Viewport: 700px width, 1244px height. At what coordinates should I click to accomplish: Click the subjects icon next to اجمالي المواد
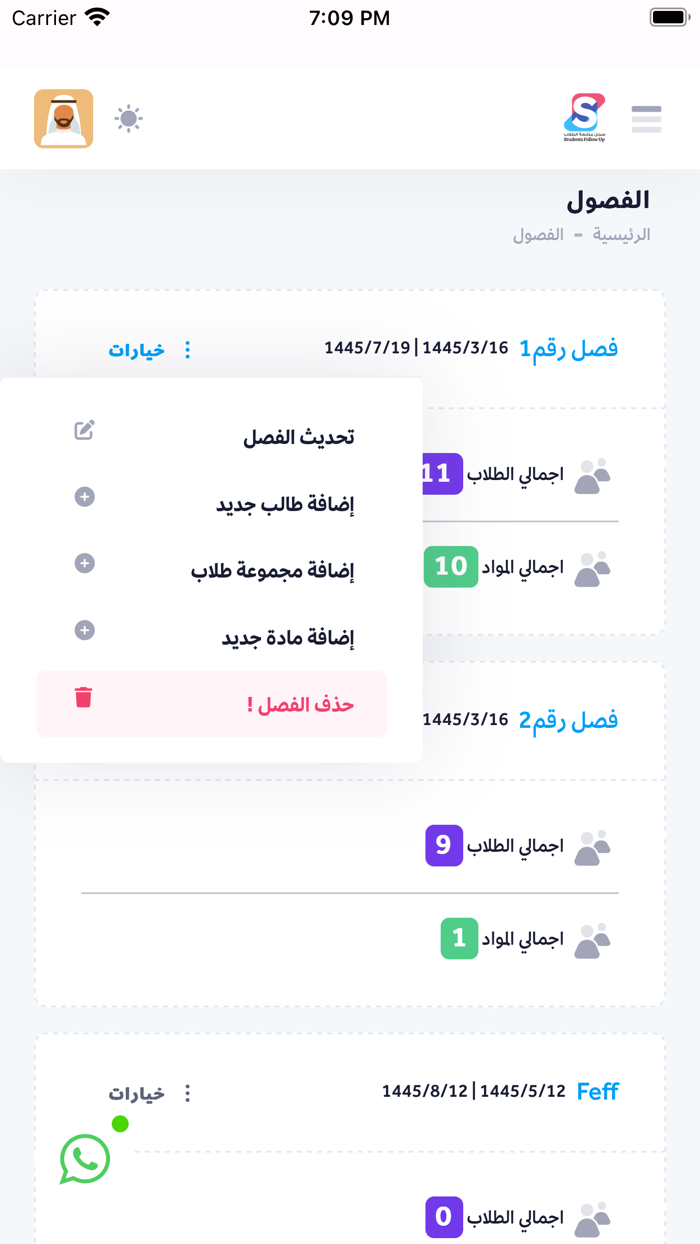(x=591, y=566)
